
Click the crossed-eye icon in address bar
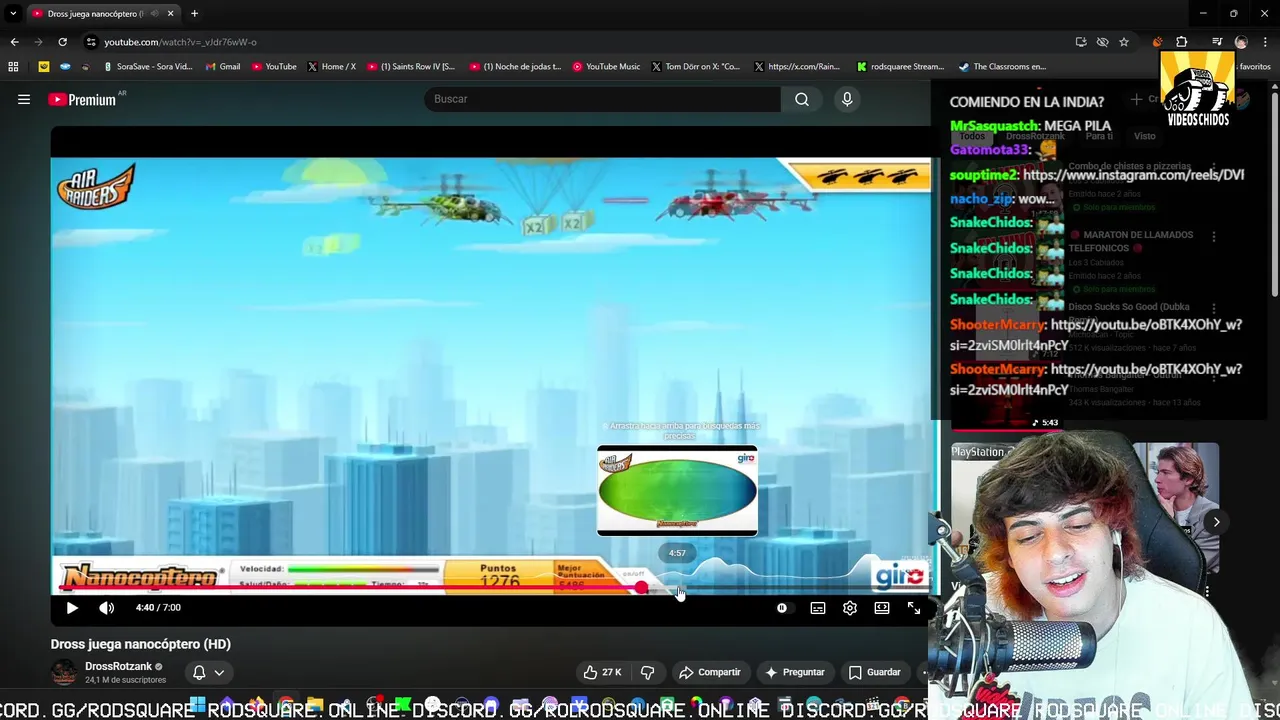pos(1102,42)
